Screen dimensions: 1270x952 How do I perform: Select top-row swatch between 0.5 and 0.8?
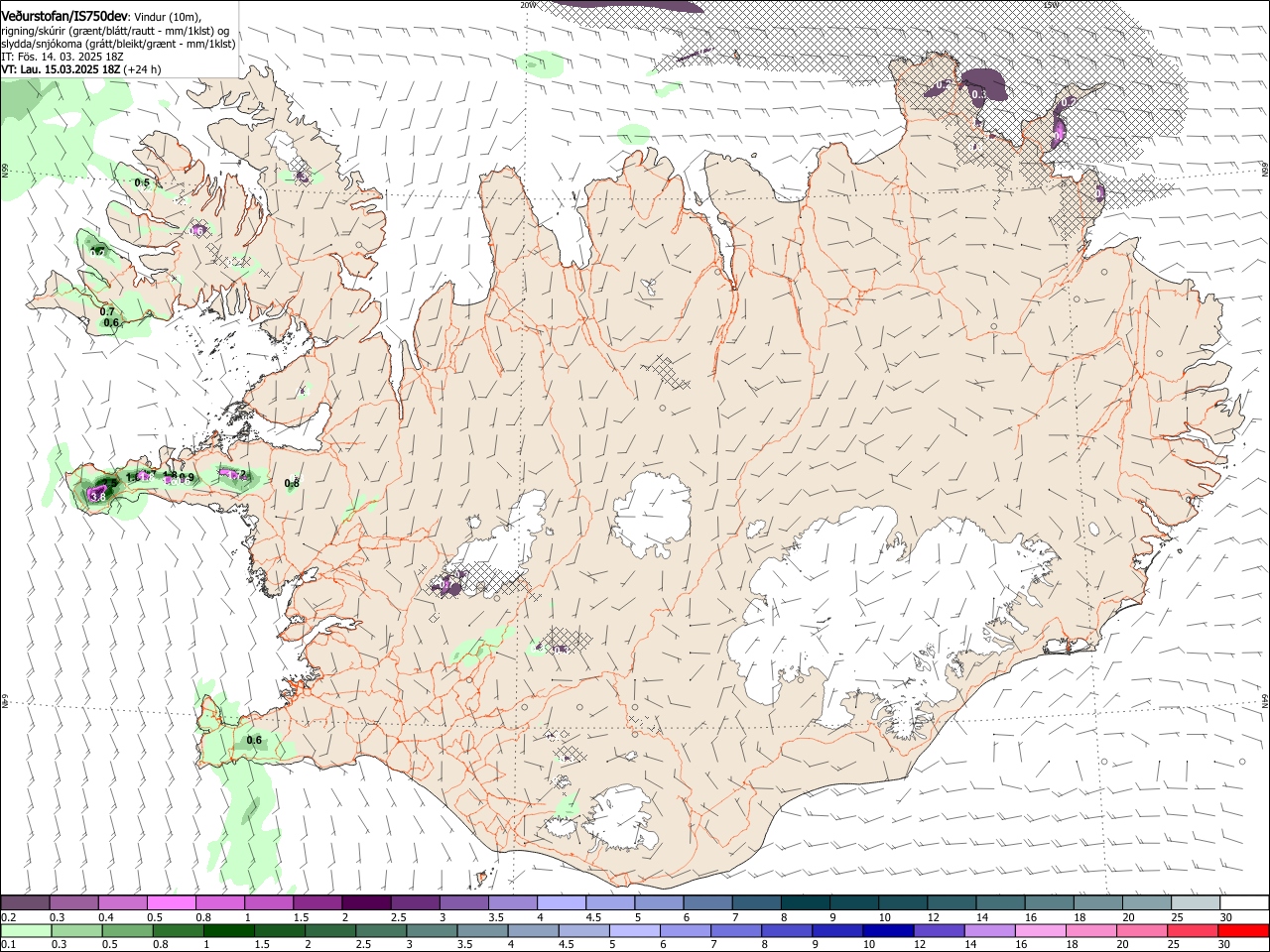point(172,903)
